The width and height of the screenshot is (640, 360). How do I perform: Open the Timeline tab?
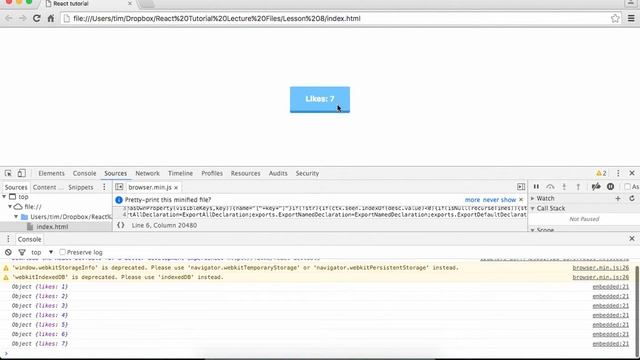(x=180, y=173)
